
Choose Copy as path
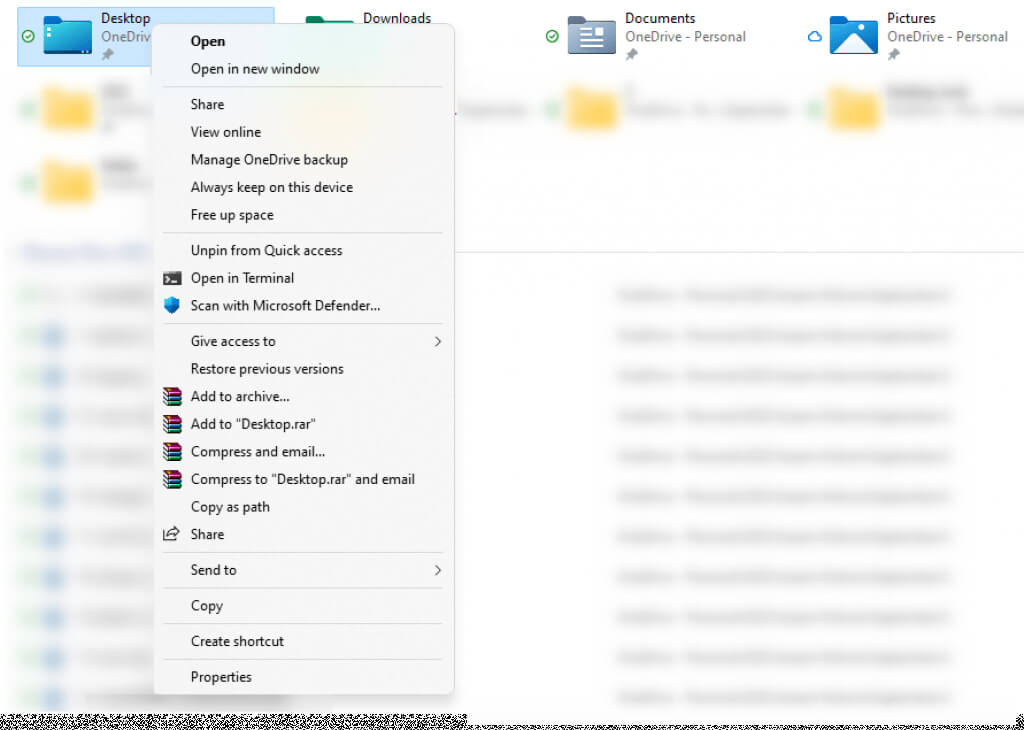230,507
